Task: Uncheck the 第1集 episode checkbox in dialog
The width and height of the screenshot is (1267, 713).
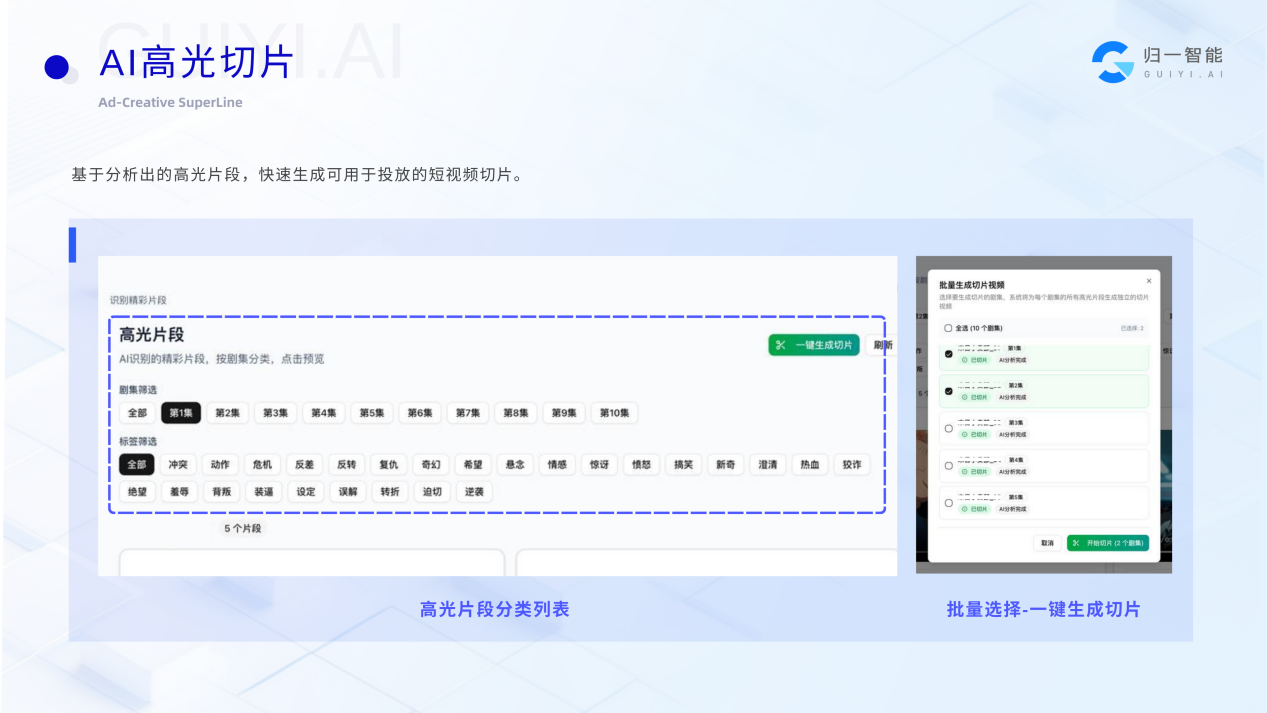Action: point(948,354)
